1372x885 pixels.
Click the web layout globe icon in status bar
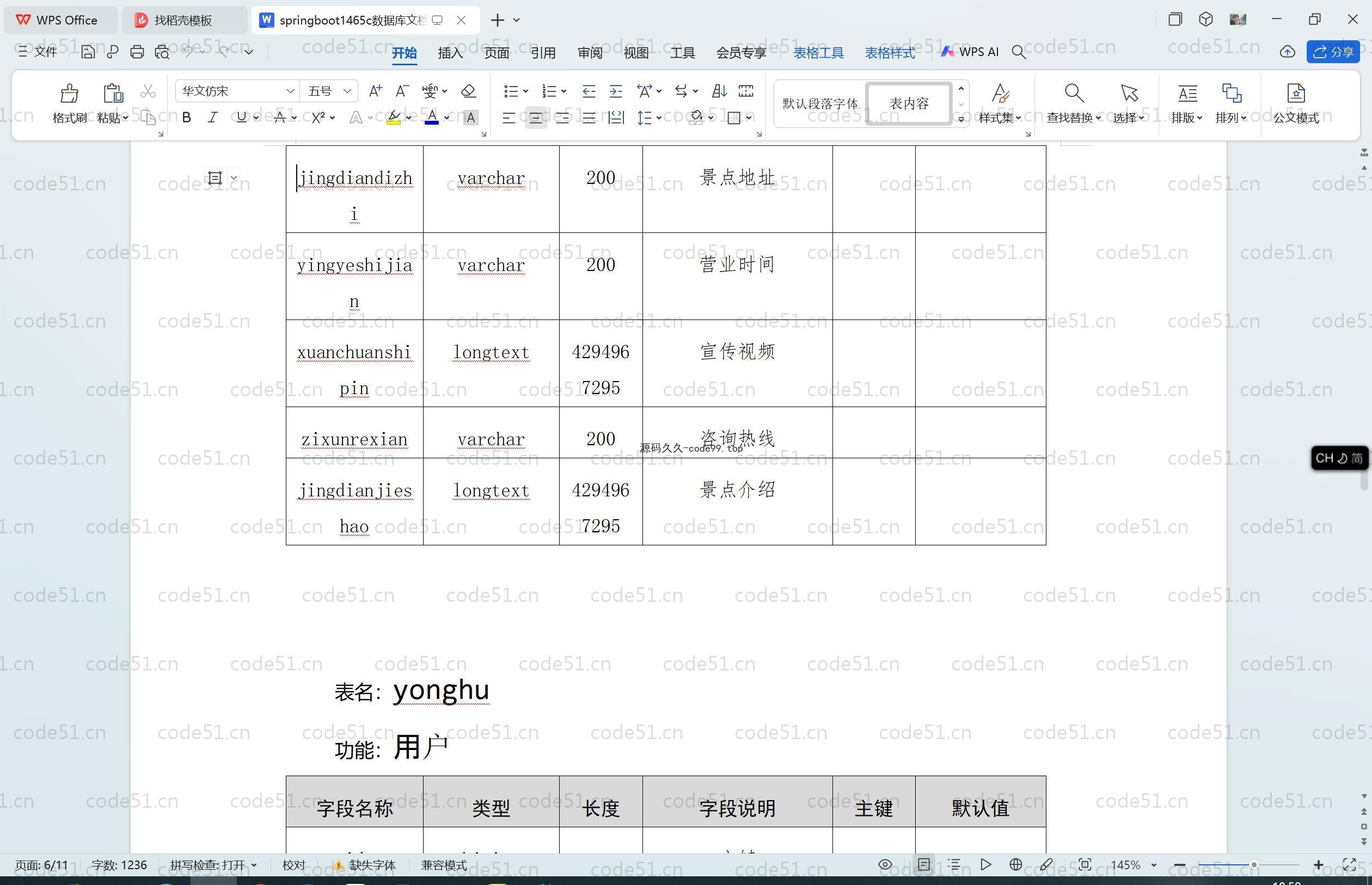(x=1015, y=865)
